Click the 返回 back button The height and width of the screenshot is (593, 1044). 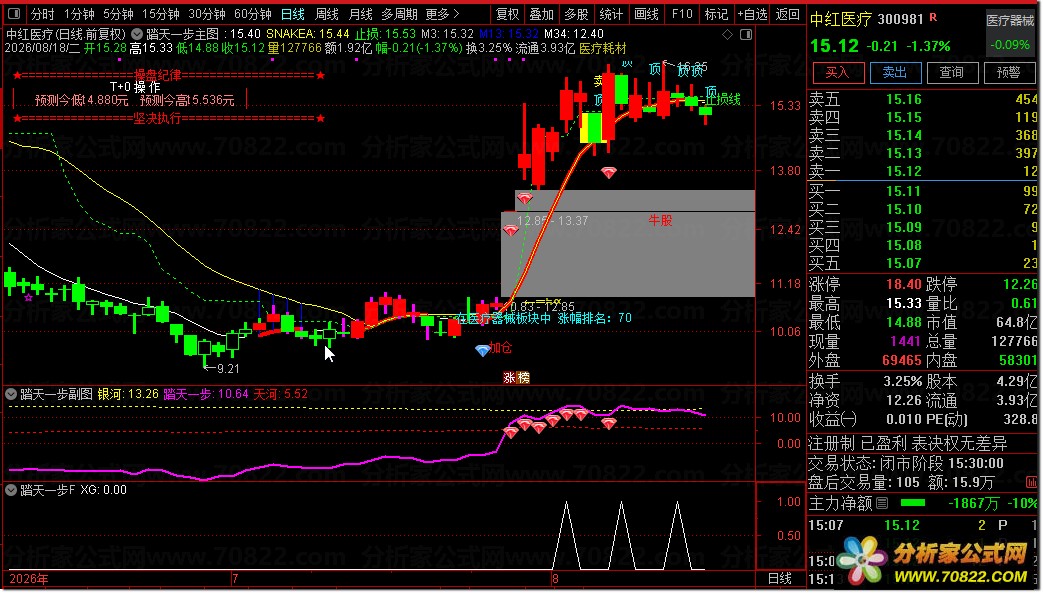[788, 14]
